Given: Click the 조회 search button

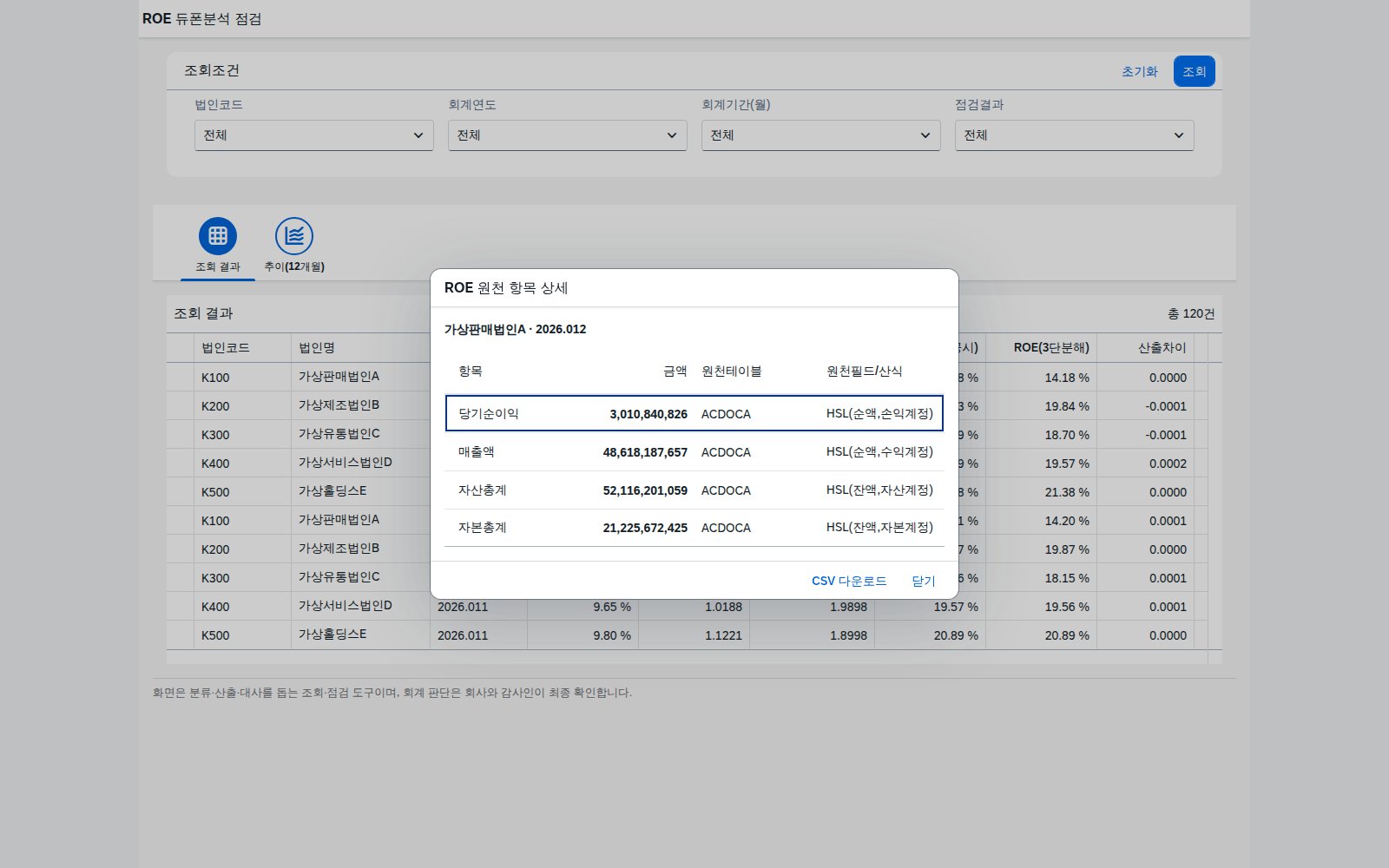Looking at the screenshot, I should point(1195,71).
